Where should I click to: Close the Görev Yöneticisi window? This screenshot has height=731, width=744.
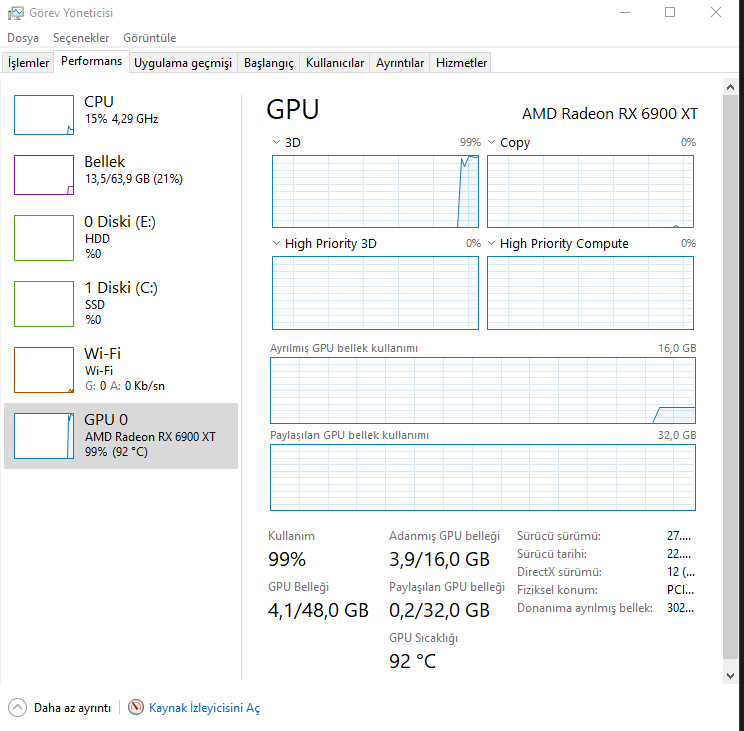[716, 12]
